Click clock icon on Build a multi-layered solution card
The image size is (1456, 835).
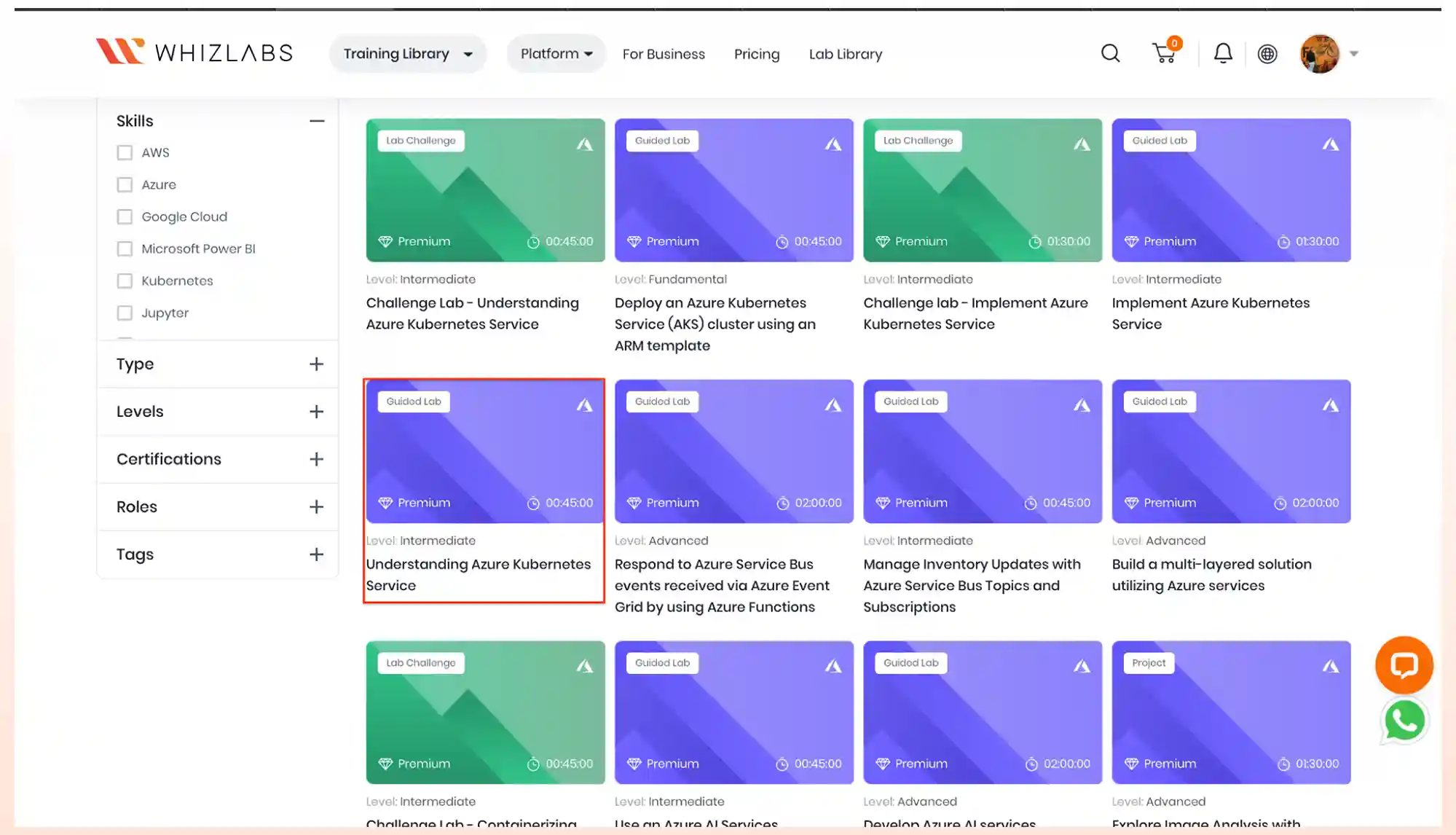pyautogui.click(x=1280, y=503)
